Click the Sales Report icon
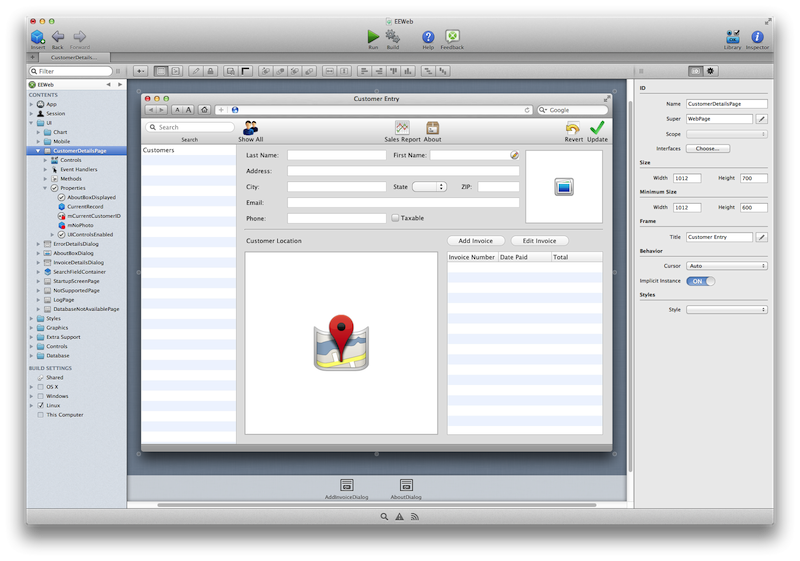 pyautogui.click(x=402, y=128)
